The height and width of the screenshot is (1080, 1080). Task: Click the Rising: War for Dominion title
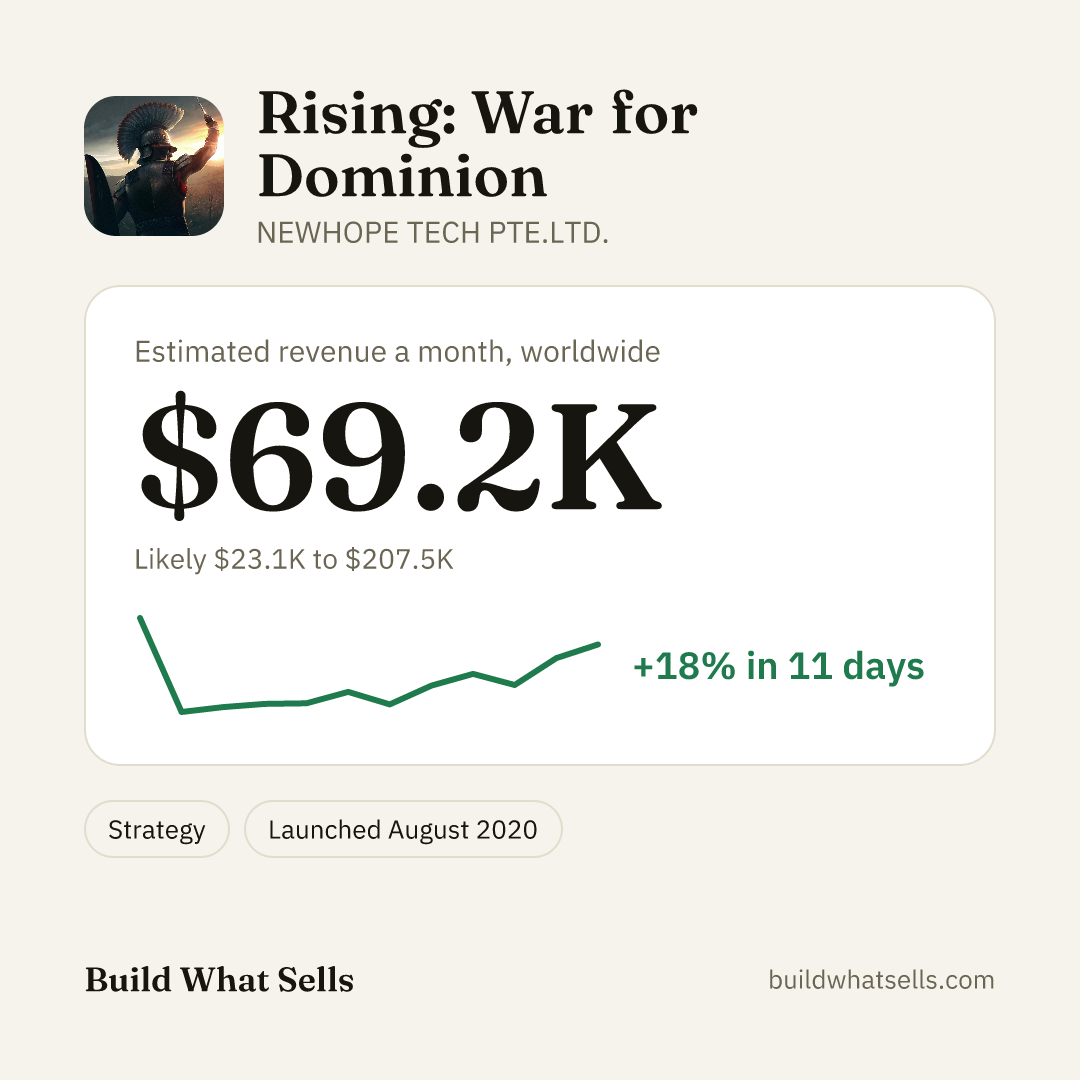coord(477,145)
